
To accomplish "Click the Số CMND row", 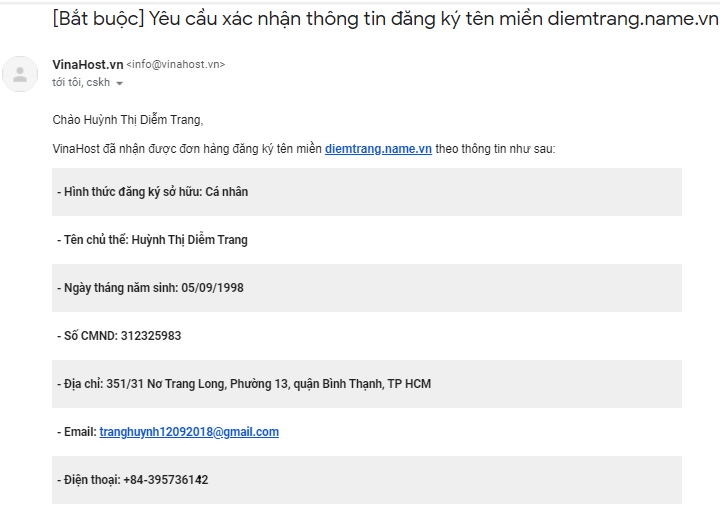I will [366, 336].
